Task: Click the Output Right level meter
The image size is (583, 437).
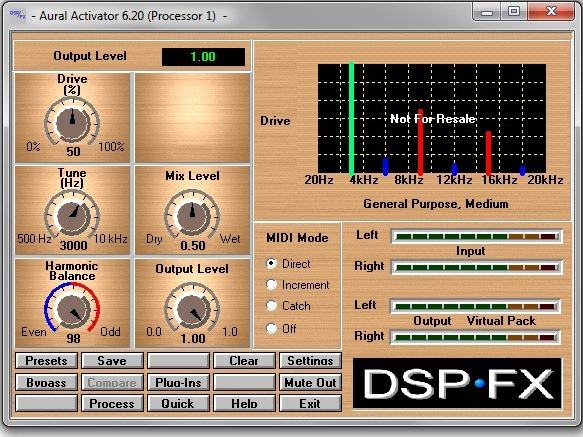Action: coord(476,337)
